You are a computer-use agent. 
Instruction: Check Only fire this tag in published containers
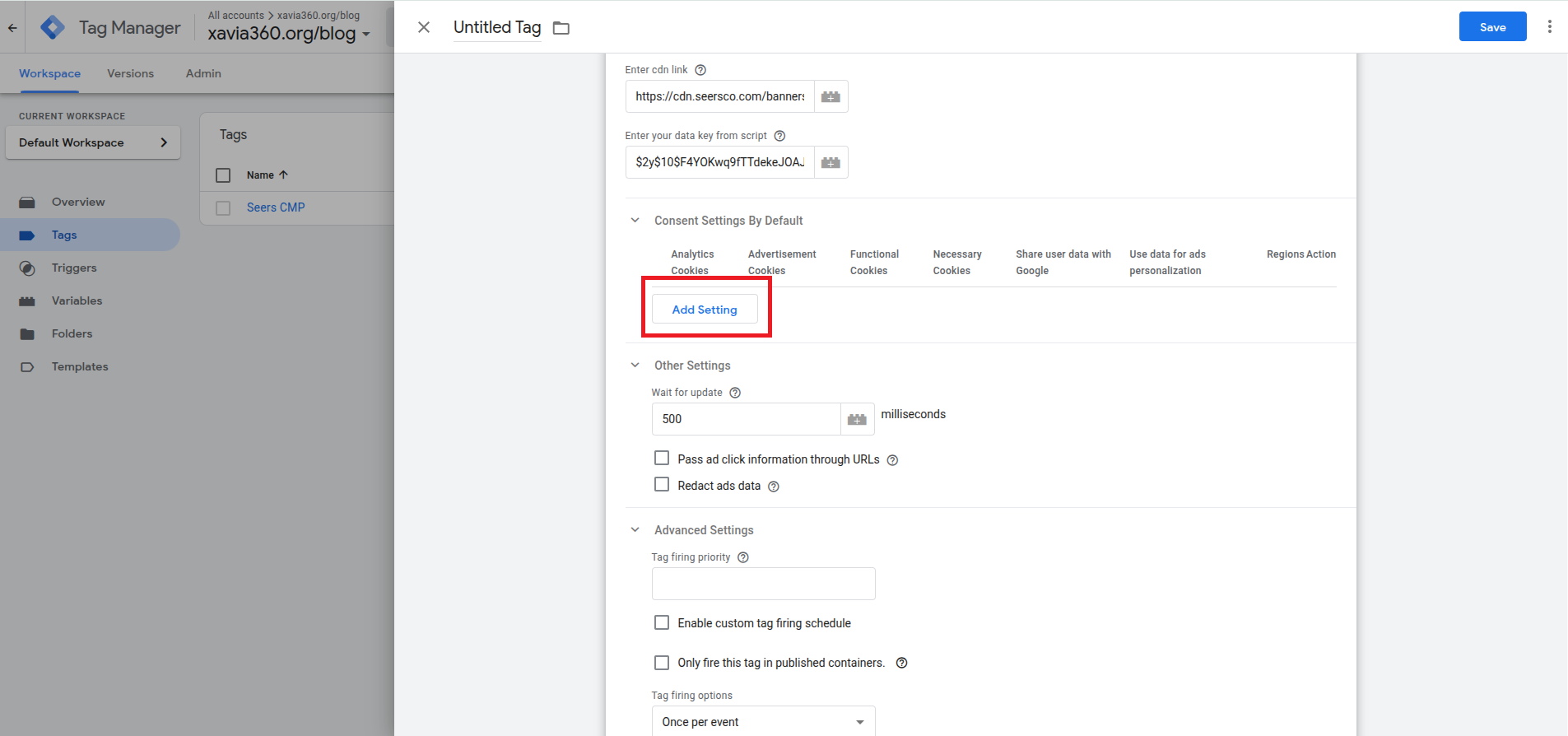tap(662, 662)
